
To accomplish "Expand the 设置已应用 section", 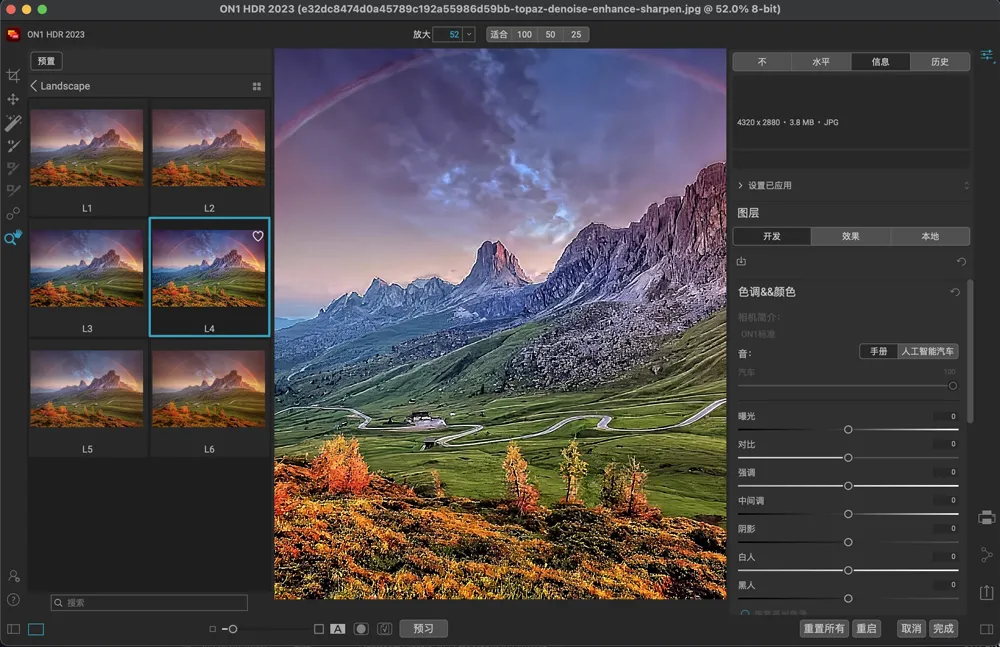I will click(740, 185).
